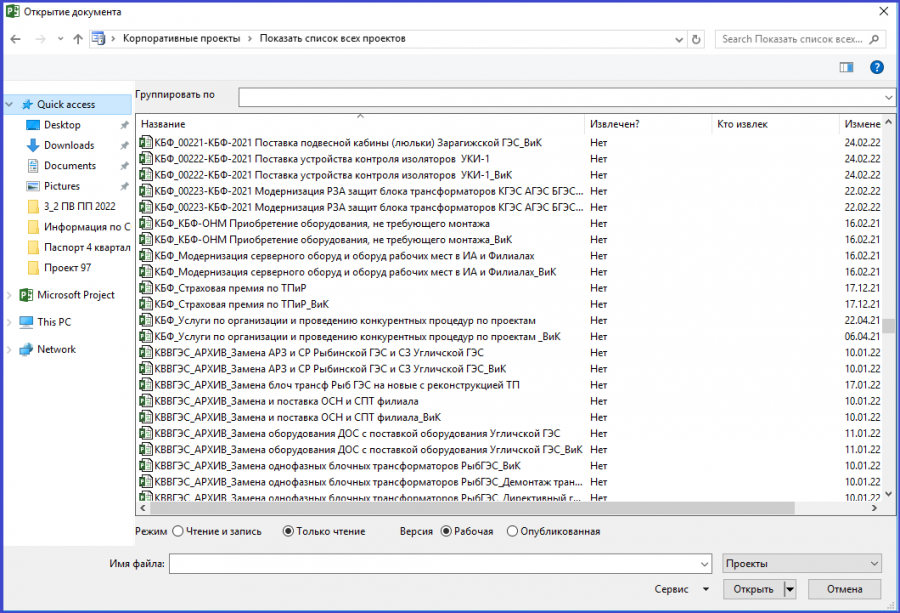The width and height of the screenshot is (900, 613).
Task: Select Network in navigation pane
Action: coord(56,349)
